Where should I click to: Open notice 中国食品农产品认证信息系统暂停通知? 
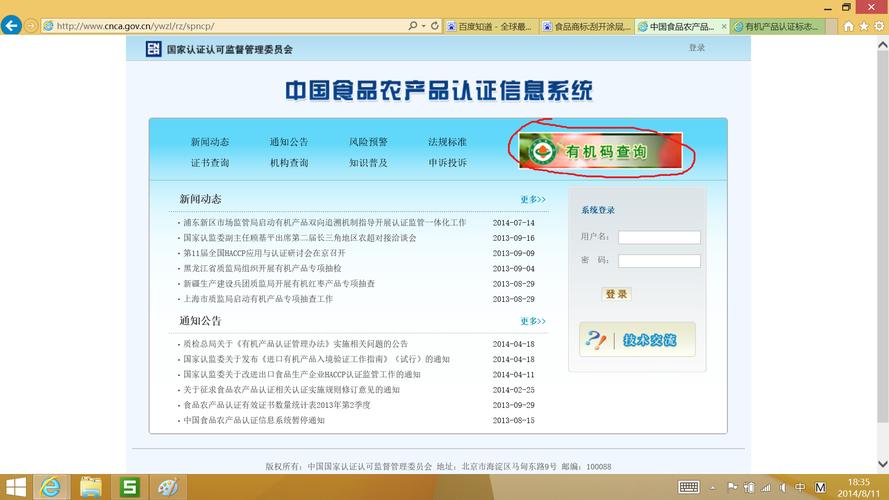254,421
